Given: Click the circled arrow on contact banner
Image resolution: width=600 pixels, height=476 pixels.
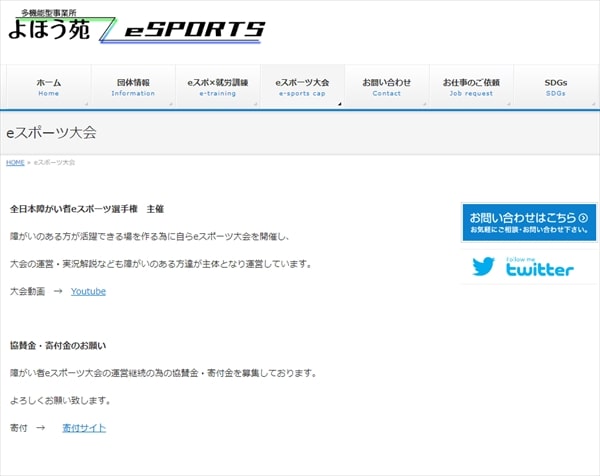Looking at the screenshot, I should click(x=583, y=217).
